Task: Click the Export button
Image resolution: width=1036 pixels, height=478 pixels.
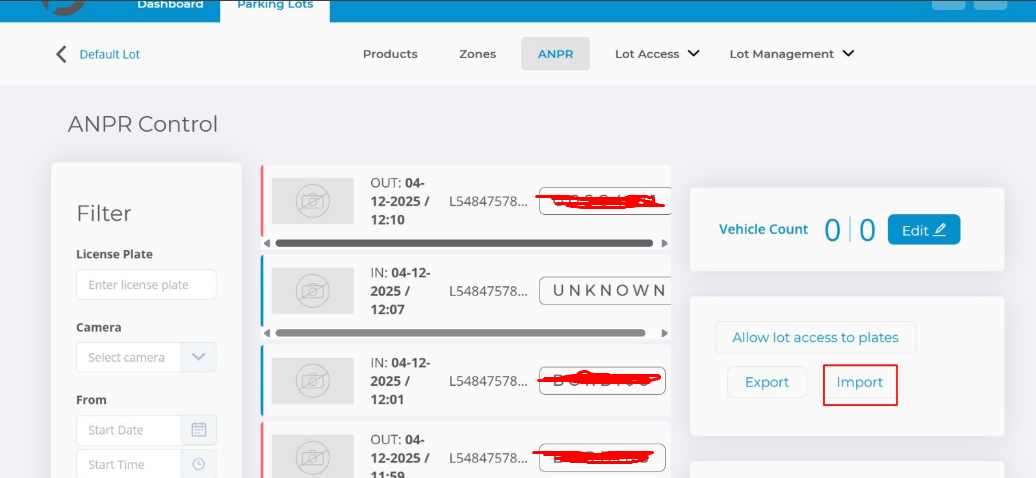Action: (766, 382)
